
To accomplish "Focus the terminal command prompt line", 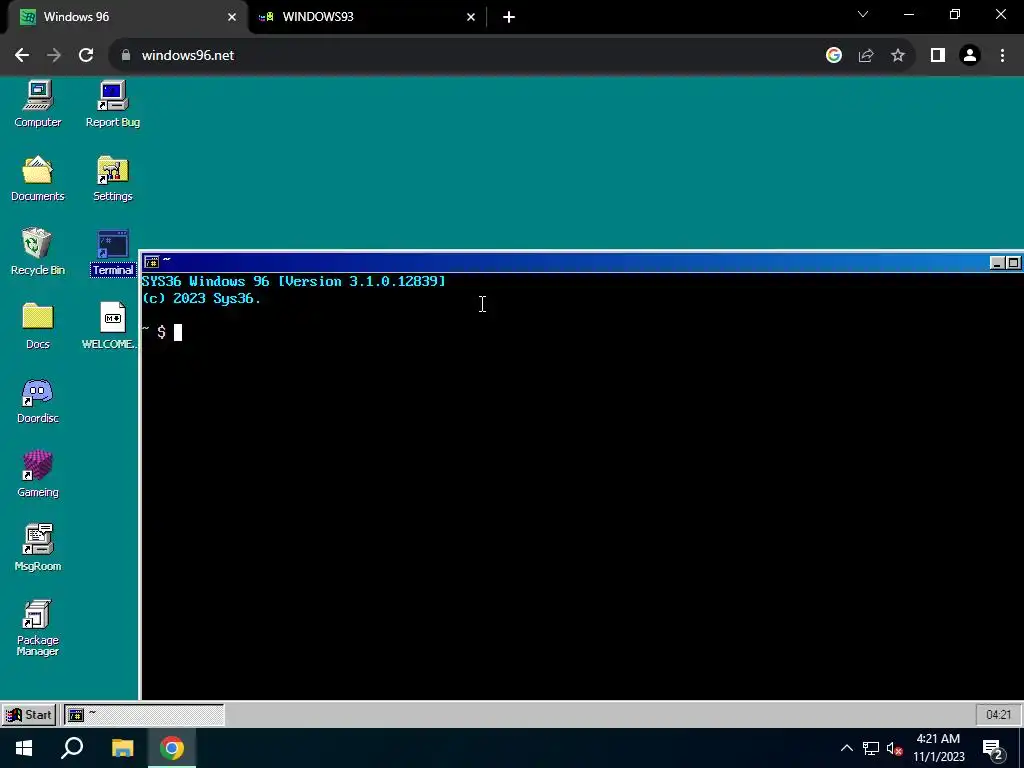I will (581, 332).
